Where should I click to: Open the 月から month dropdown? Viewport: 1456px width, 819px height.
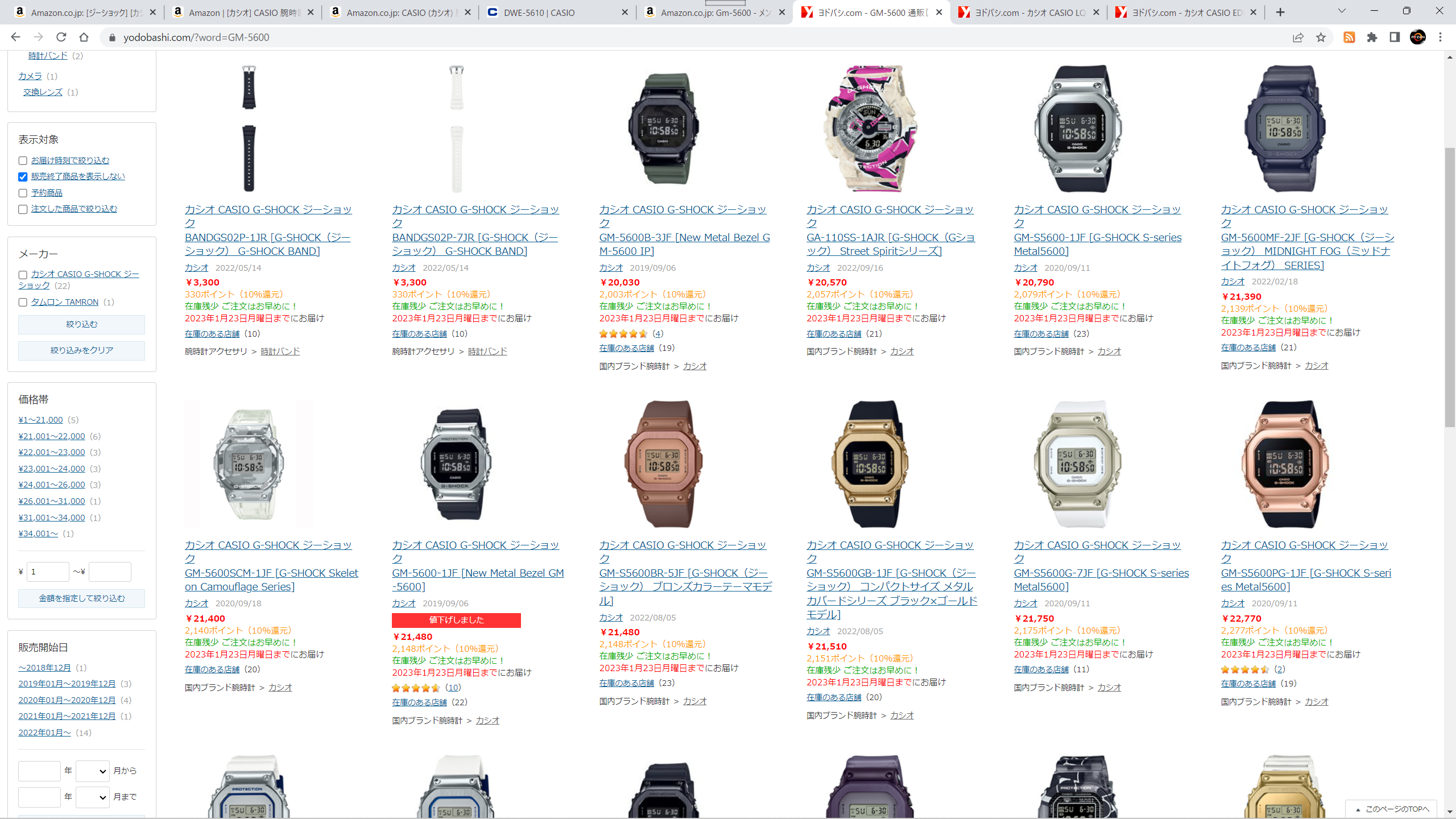click(x=93, y=771)
